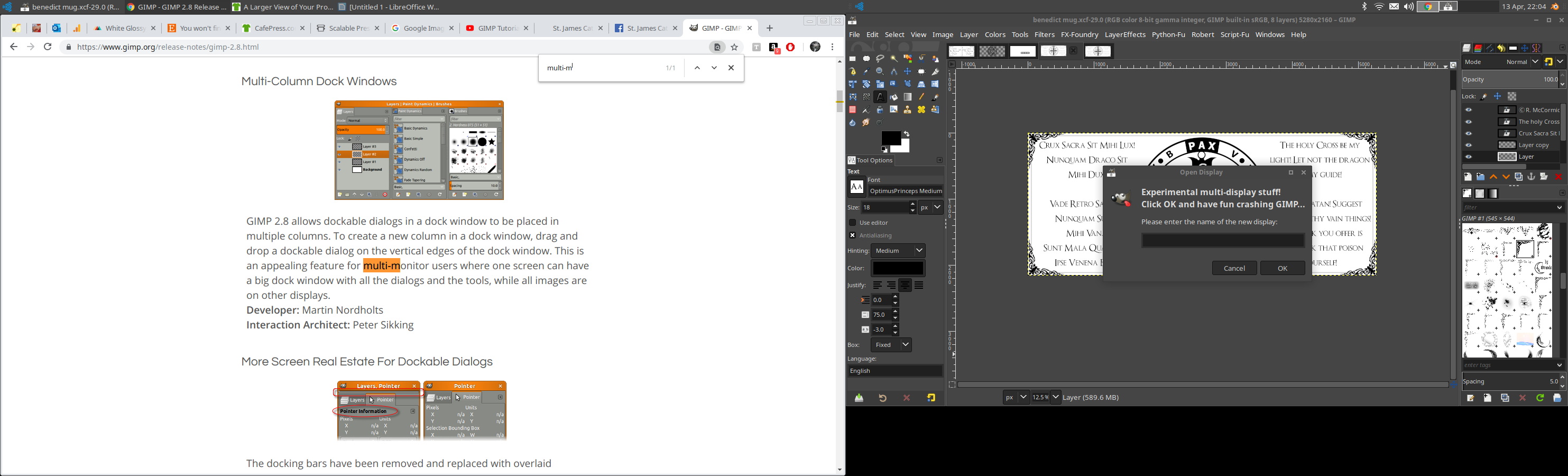Switch to the GIMP Tutorial browser tab
The height and width of the screenshot is (476, 1568).
497,29
